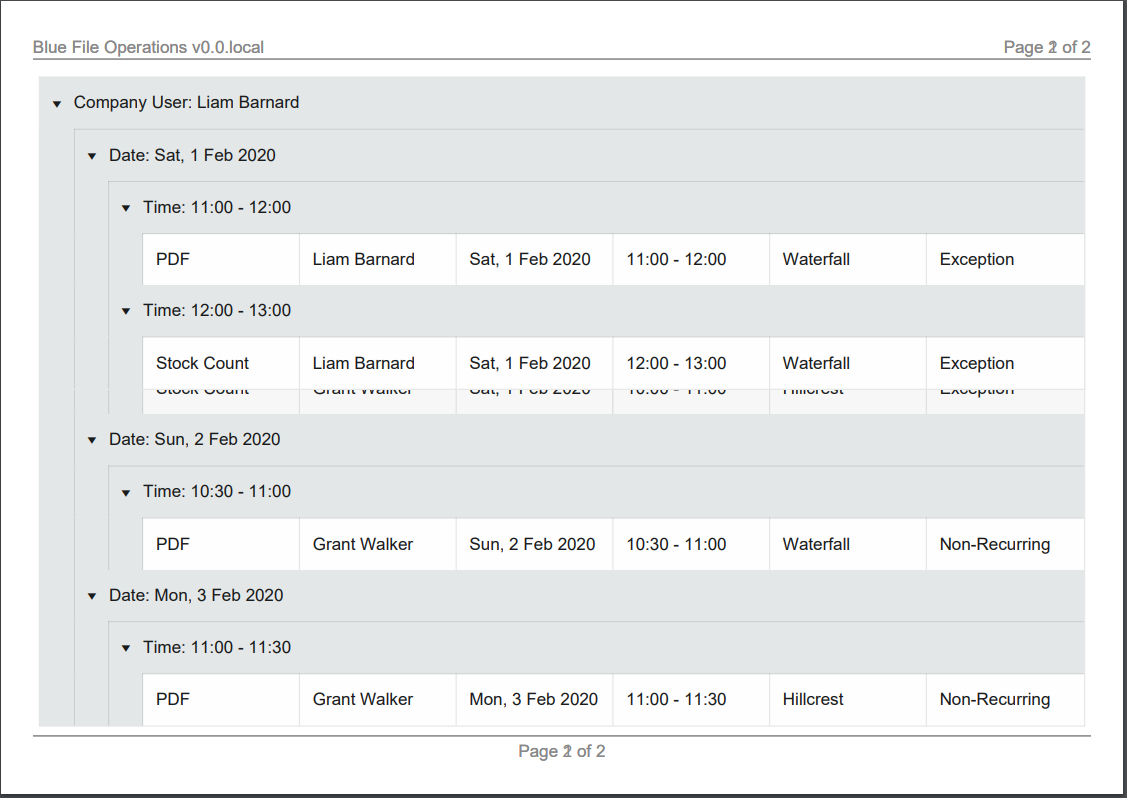Collapse the Time: 10:30 - 11:00 group

click(x=126, y=492)
